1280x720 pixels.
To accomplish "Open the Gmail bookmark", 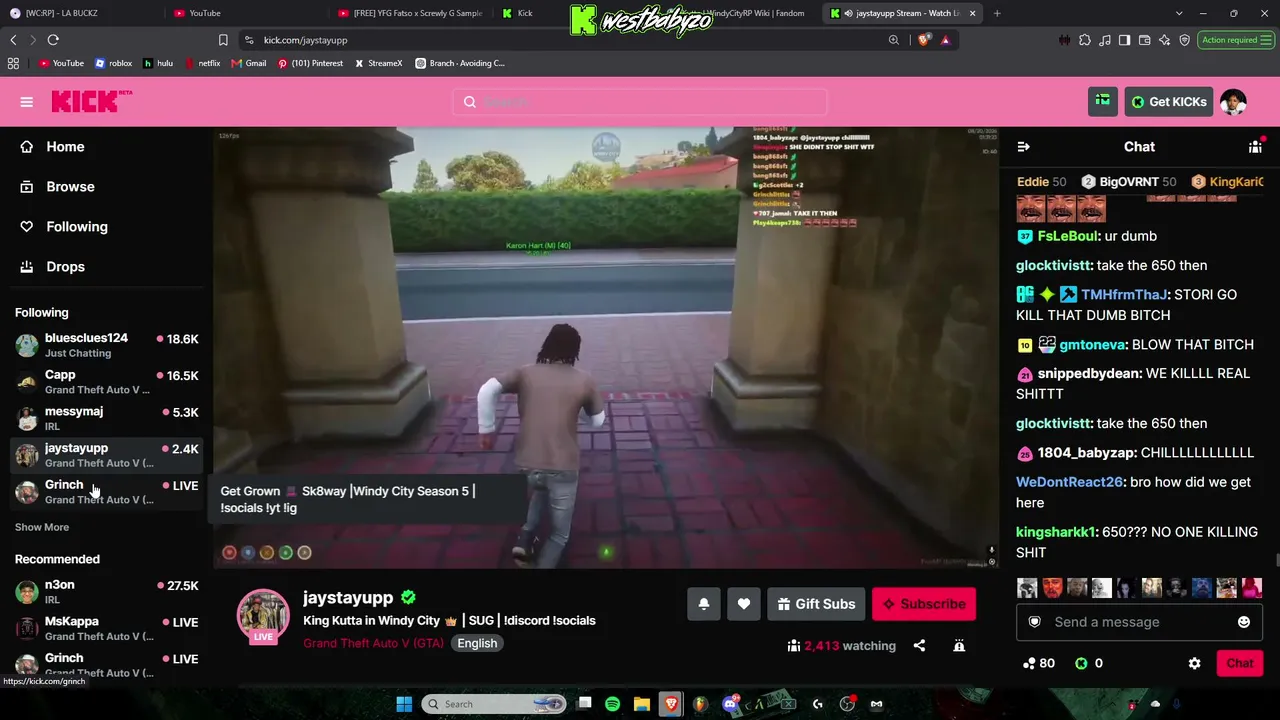I will pyautogui.click(x=248, y=63).
